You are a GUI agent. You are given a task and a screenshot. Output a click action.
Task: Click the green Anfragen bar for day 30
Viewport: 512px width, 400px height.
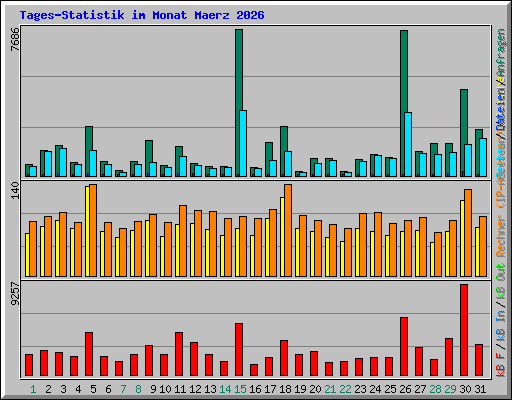(464, 133)
